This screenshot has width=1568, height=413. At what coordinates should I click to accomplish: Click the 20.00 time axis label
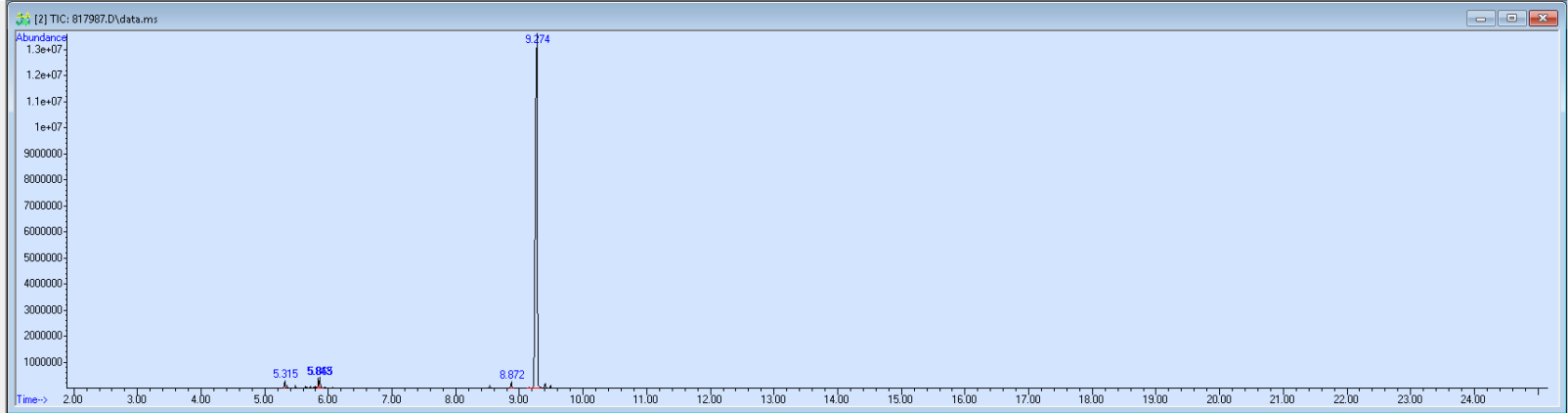coord(1219,399)
